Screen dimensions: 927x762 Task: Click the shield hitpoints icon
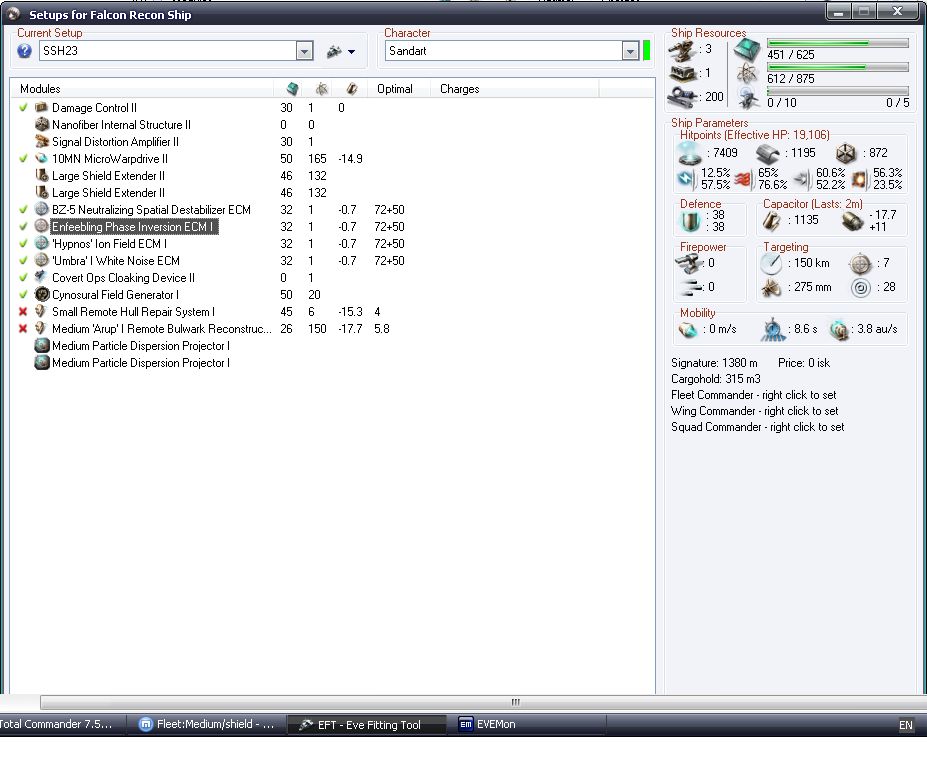click(689, 154)
